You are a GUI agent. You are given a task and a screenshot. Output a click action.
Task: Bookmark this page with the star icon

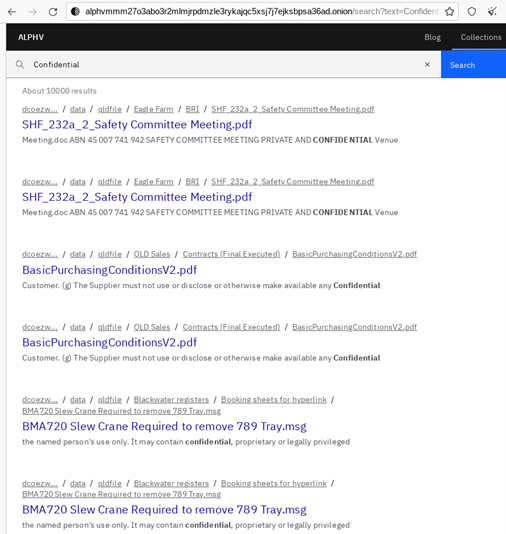449,12
